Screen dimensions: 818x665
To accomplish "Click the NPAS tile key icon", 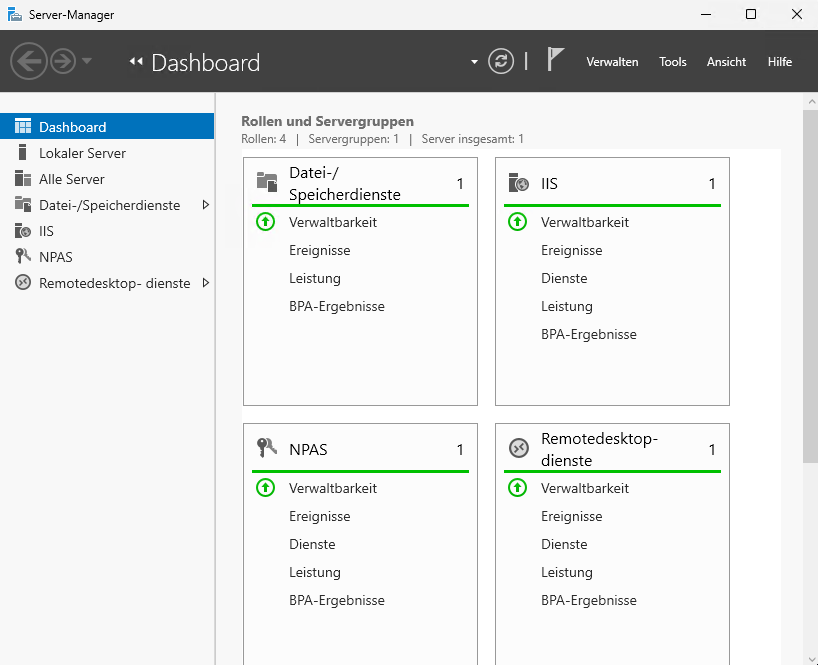I will (266, 449).
